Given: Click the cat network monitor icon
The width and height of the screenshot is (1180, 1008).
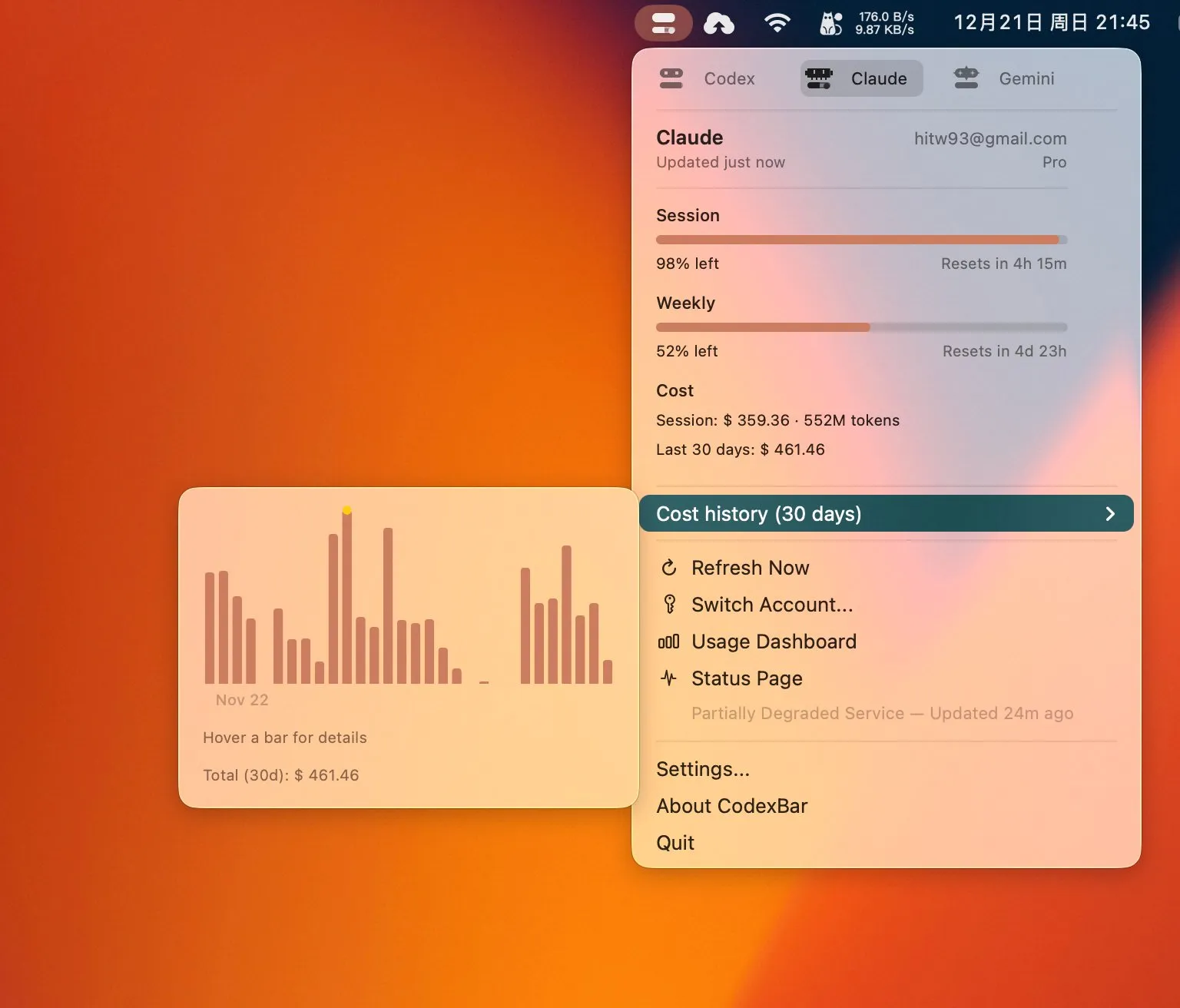Looking at the screenshot, I should [830, 24].
